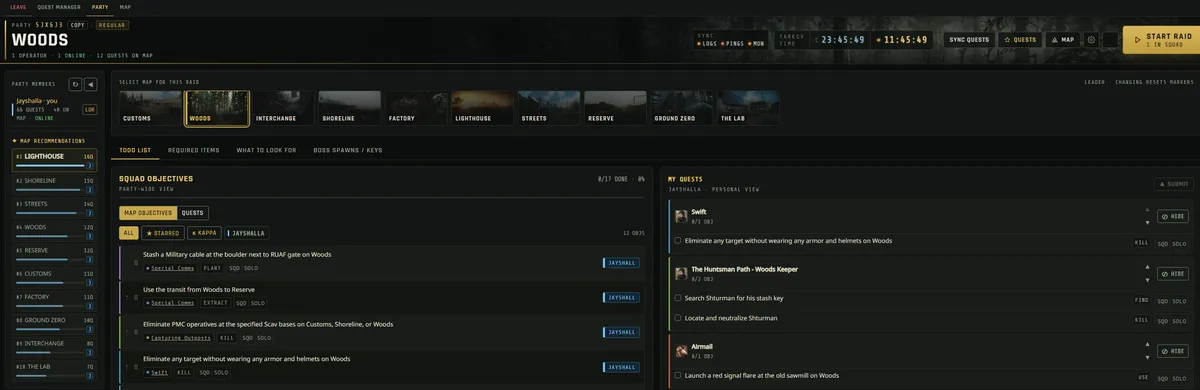The image size is (1200, 390).
Task: Open the Required Items tab
Action: pos(193,150)
